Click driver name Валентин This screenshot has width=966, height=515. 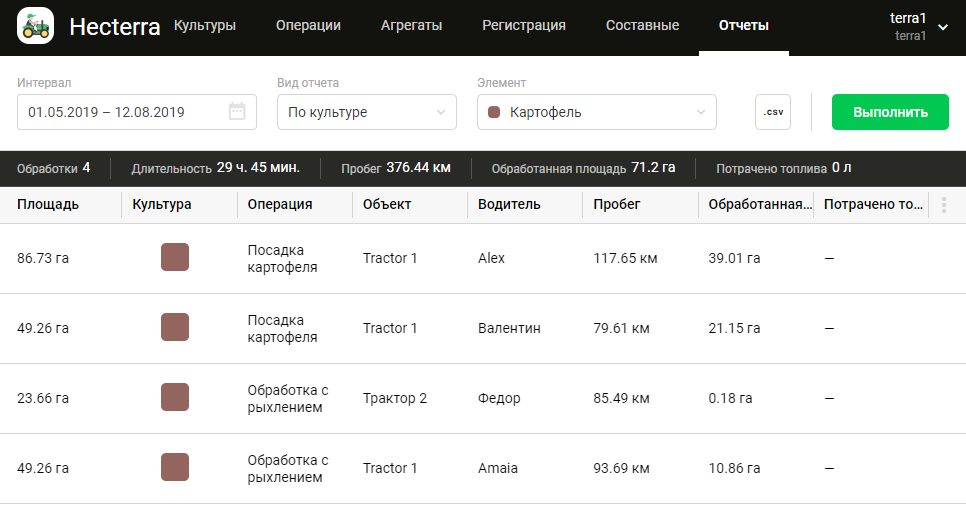coord(509,328)
